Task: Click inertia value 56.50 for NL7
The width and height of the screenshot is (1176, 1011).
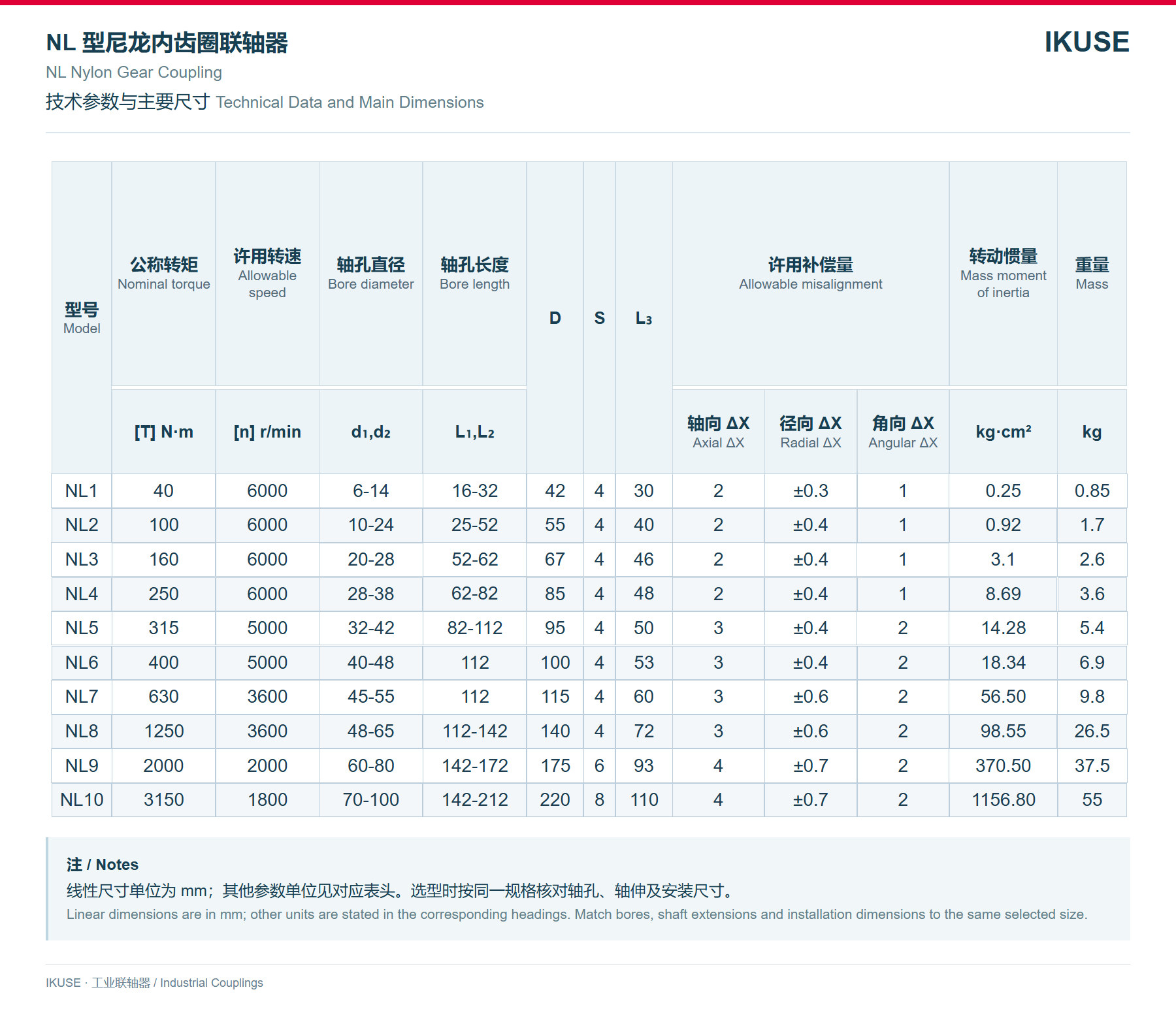Action: tap(1004, 696)
